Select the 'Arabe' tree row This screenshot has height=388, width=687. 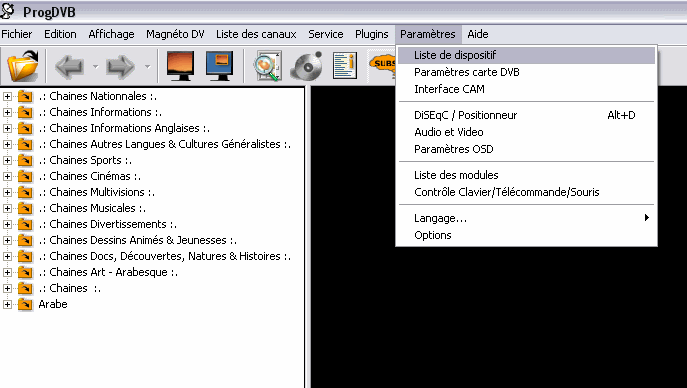(x=53, y=304)
